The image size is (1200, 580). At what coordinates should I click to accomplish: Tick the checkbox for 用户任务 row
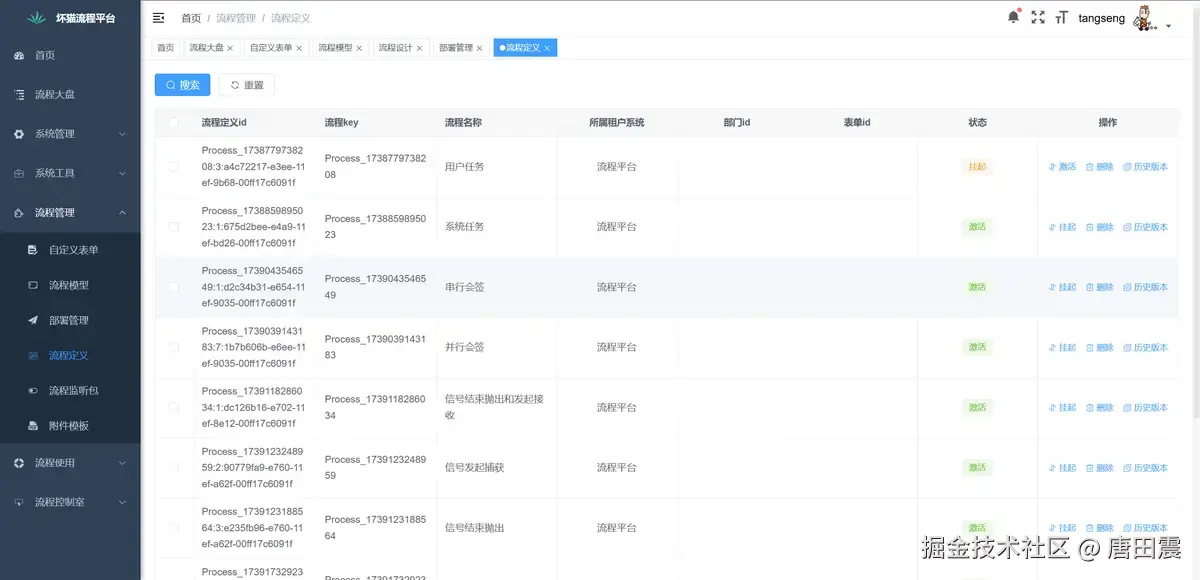click(174, 167)
